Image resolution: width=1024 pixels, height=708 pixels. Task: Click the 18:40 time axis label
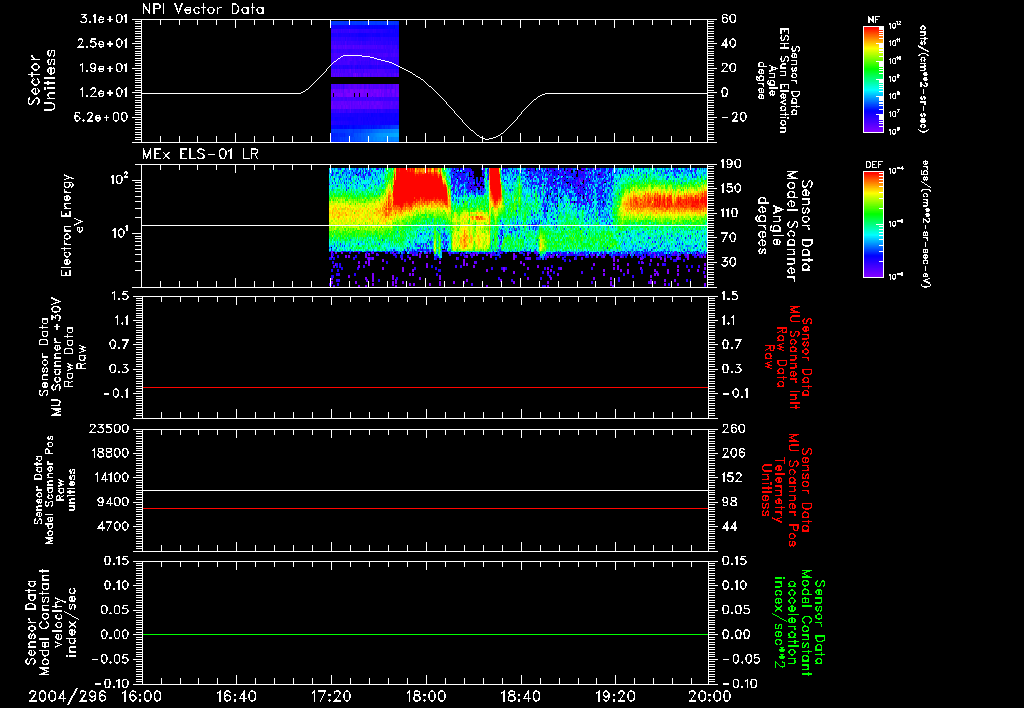point(520,696)
